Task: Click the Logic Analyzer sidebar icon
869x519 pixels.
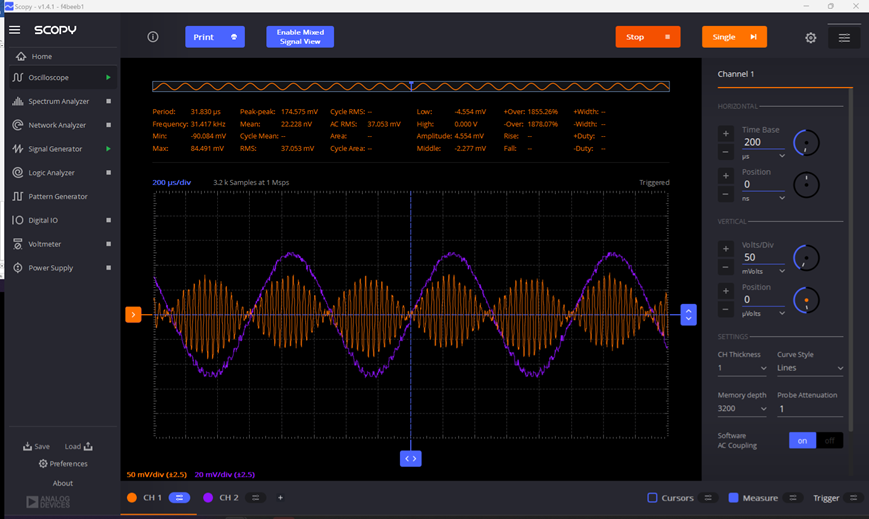Action: 18,172
